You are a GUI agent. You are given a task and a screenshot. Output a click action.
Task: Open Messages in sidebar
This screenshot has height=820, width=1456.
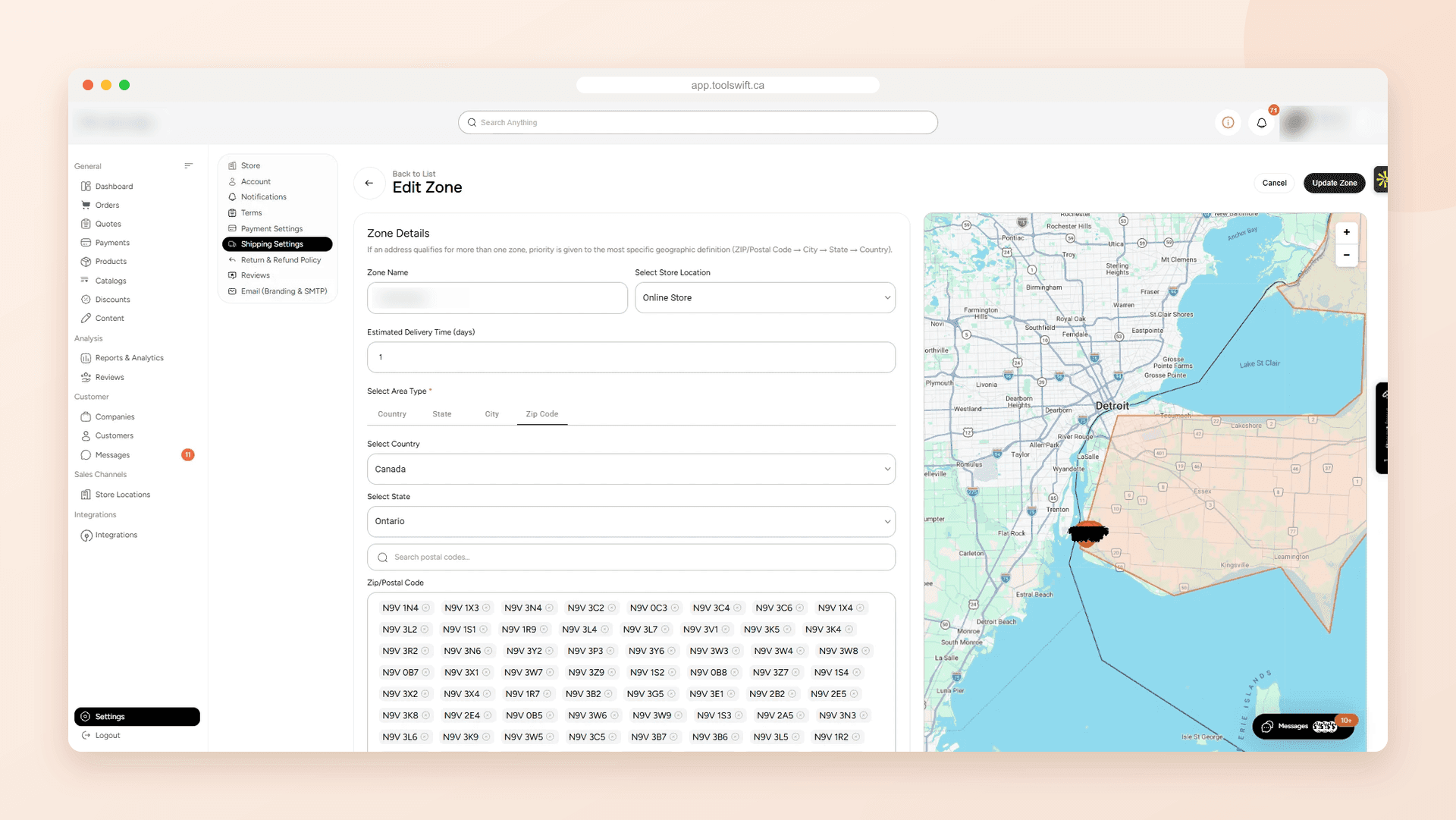click(112, 455)
